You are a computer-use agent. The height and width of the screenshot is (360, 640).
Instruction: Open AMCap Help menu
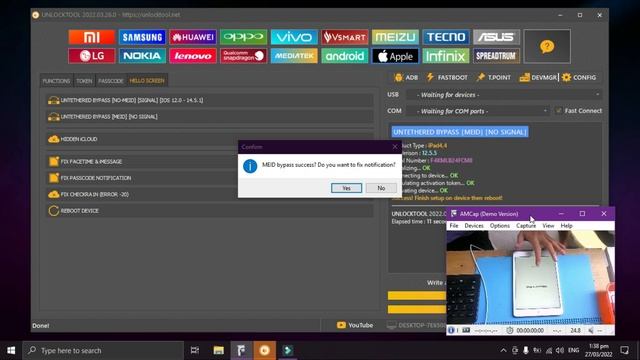tap(566, 226)
